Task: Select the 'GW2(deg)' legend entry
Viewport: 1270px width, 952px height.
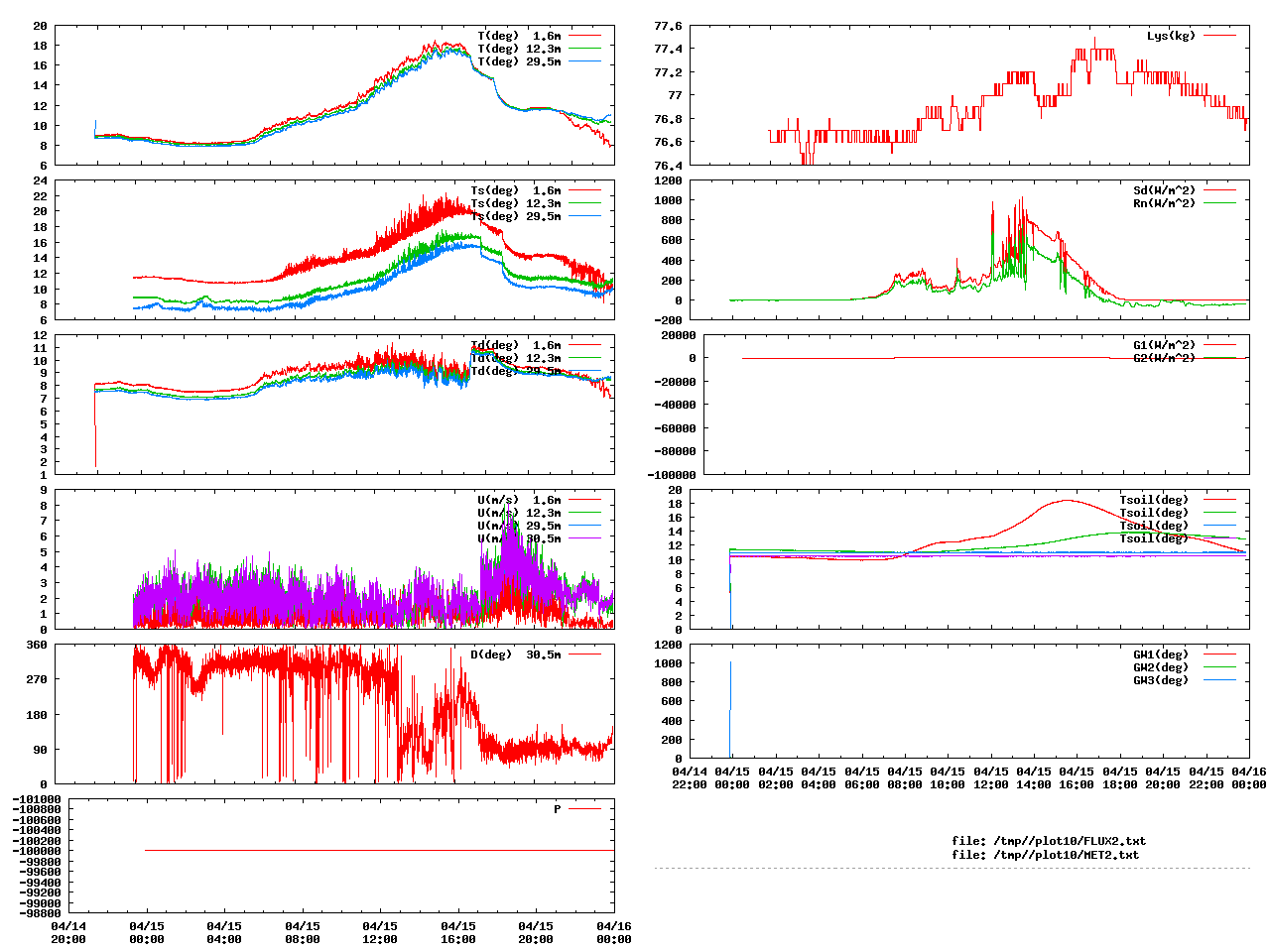Action: pos(1161,667)
